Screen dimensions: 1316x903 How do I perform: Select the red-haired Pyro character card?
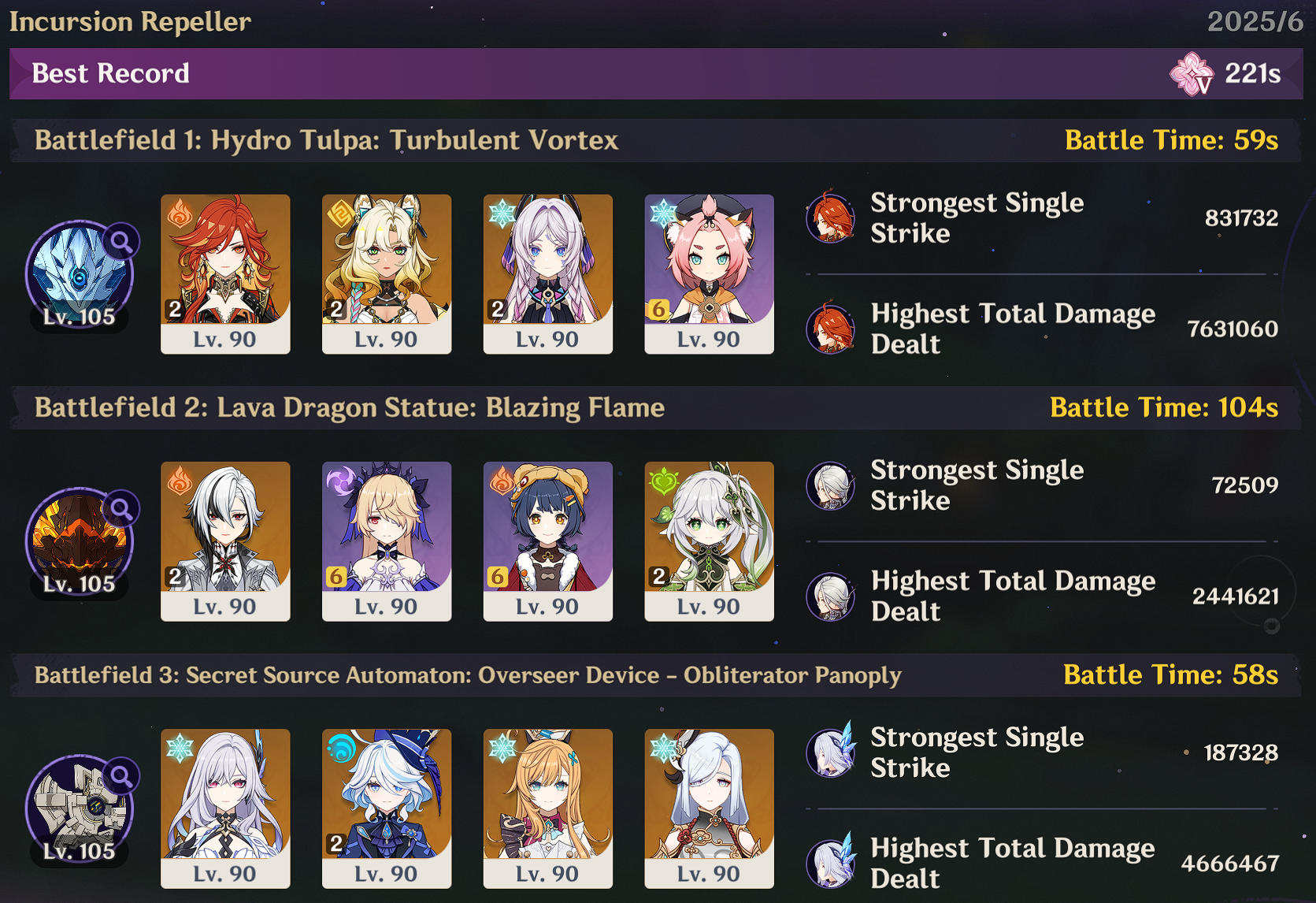click(225, 274)
